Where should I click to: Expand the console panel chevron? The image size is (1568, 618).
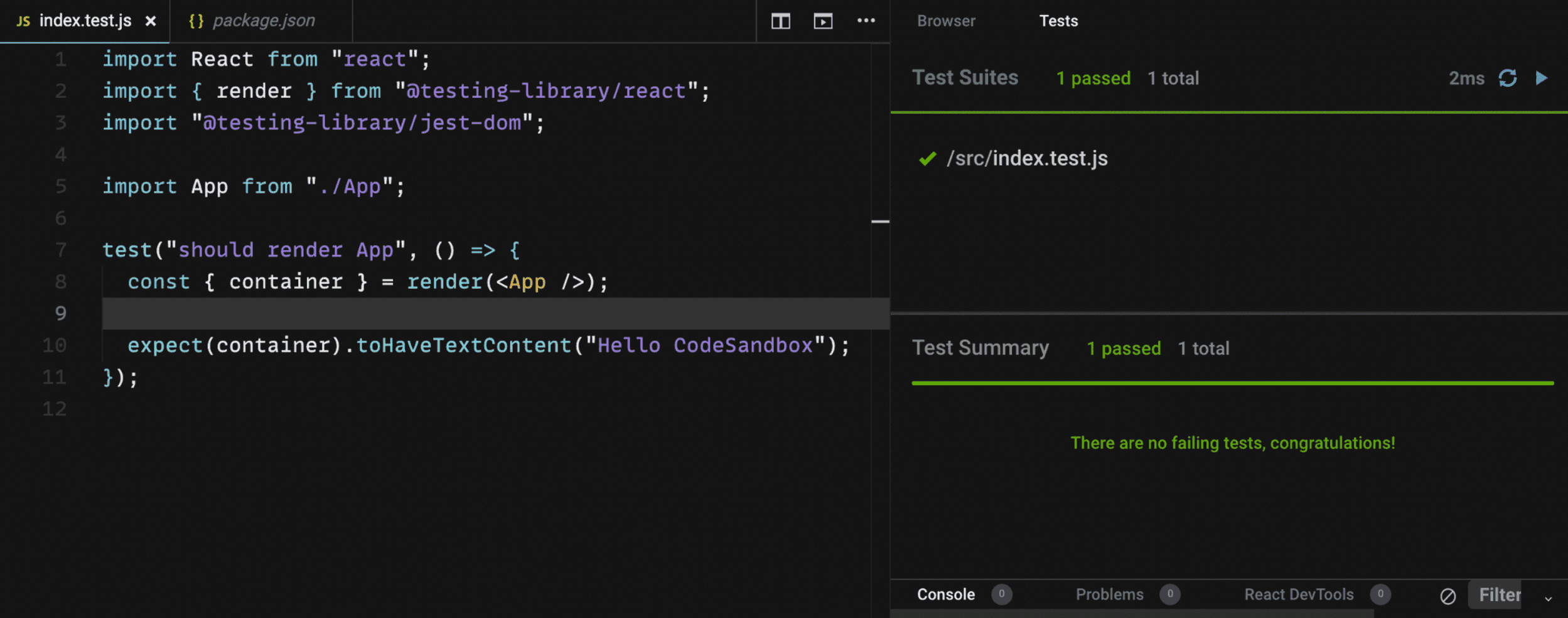pyautogui.click(x=1548, y=599)
